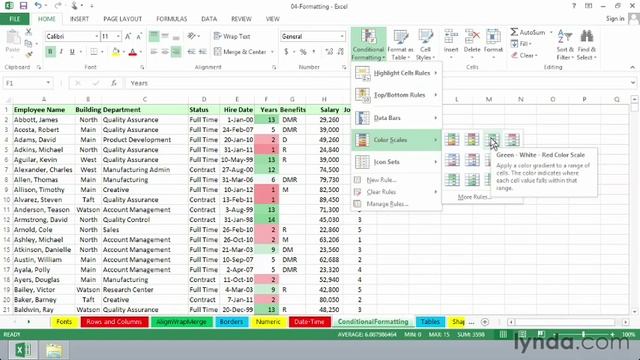
Task: Choose the first color scale in top row
Action: click(452, 140)
